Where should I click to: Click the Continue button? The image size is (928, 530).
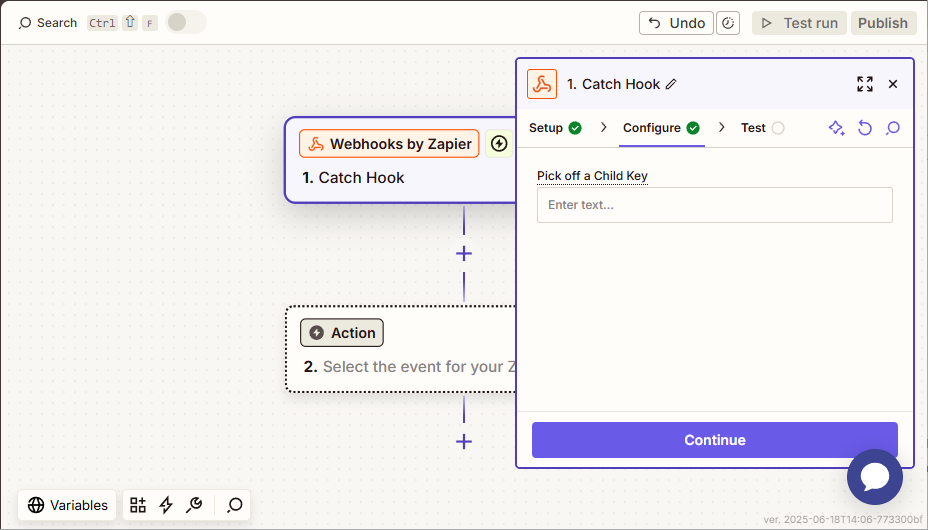(714, 440)
